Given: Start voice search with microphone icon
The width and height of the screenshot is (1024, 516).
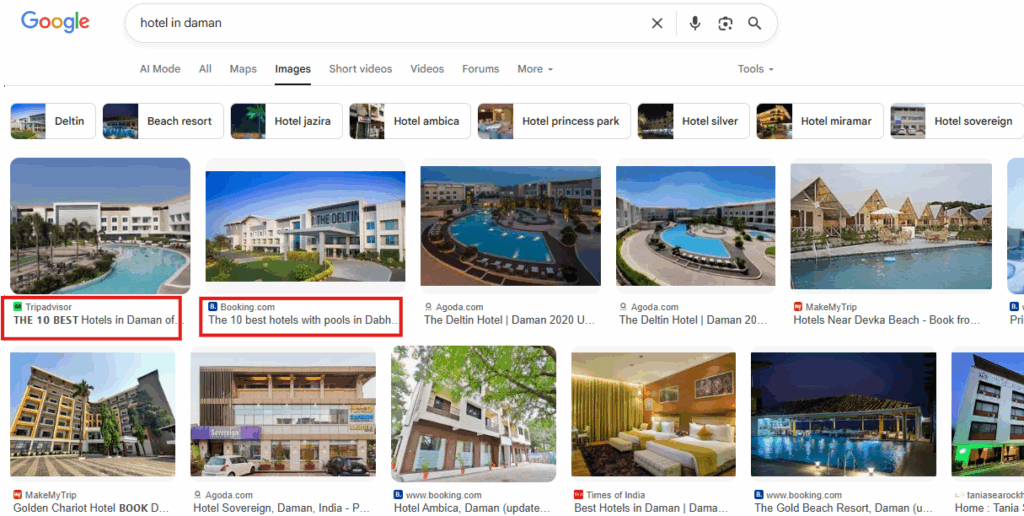Looking at the screenshot, I should click(695, 24).
